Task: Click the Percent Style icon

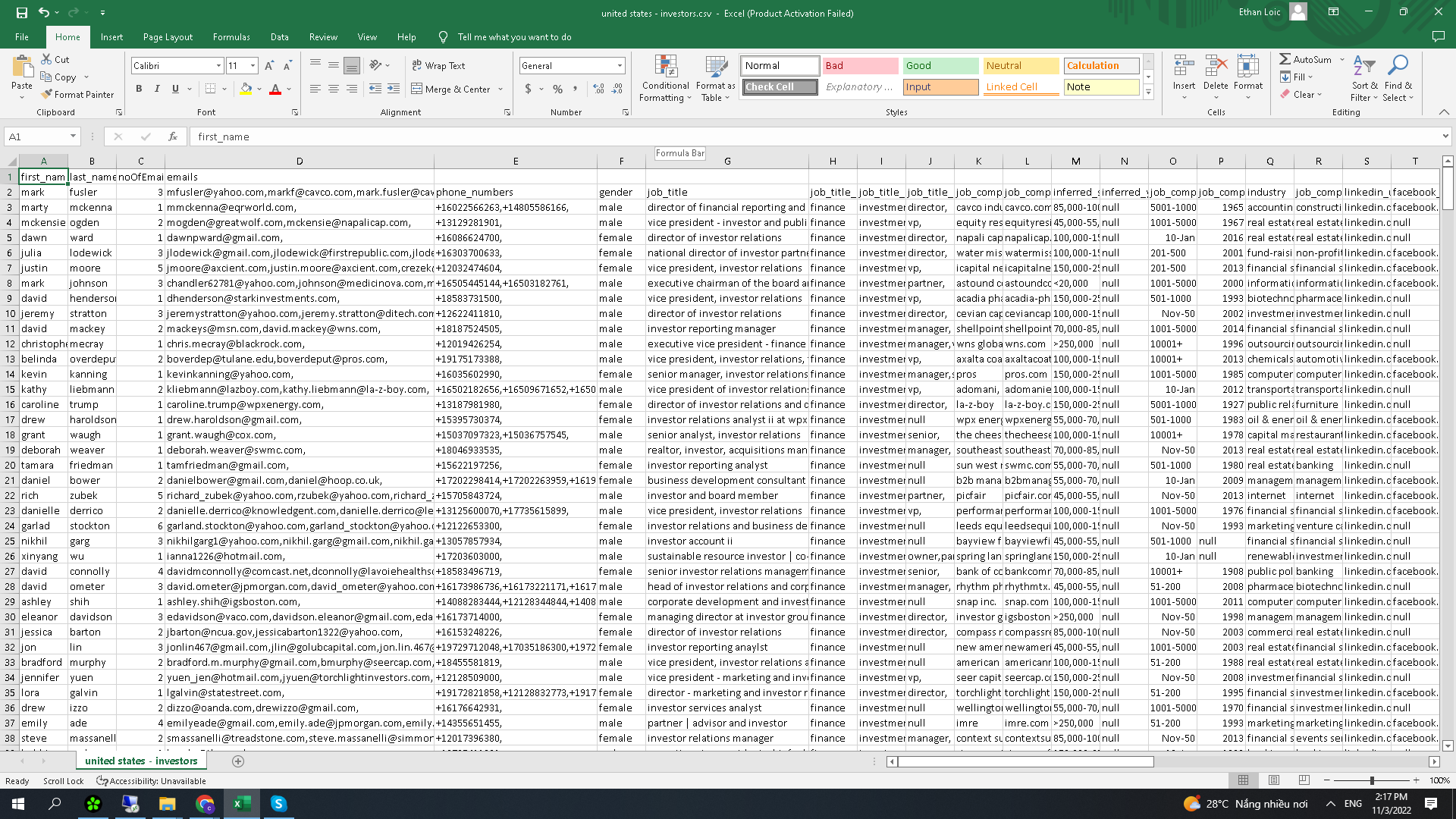Action: tap(557, 89)
